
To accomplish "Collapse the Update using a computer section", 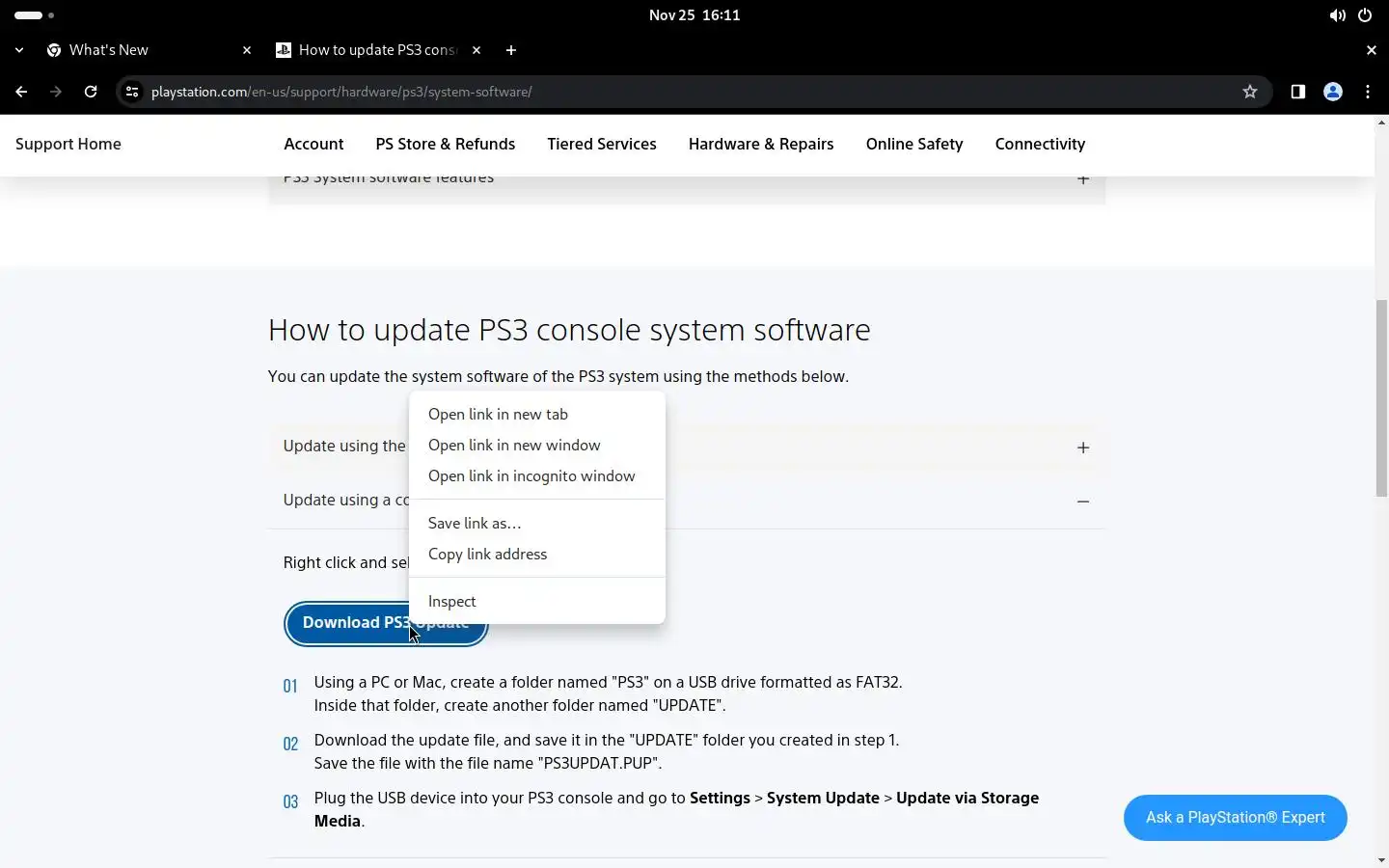I will pos(687,501).
